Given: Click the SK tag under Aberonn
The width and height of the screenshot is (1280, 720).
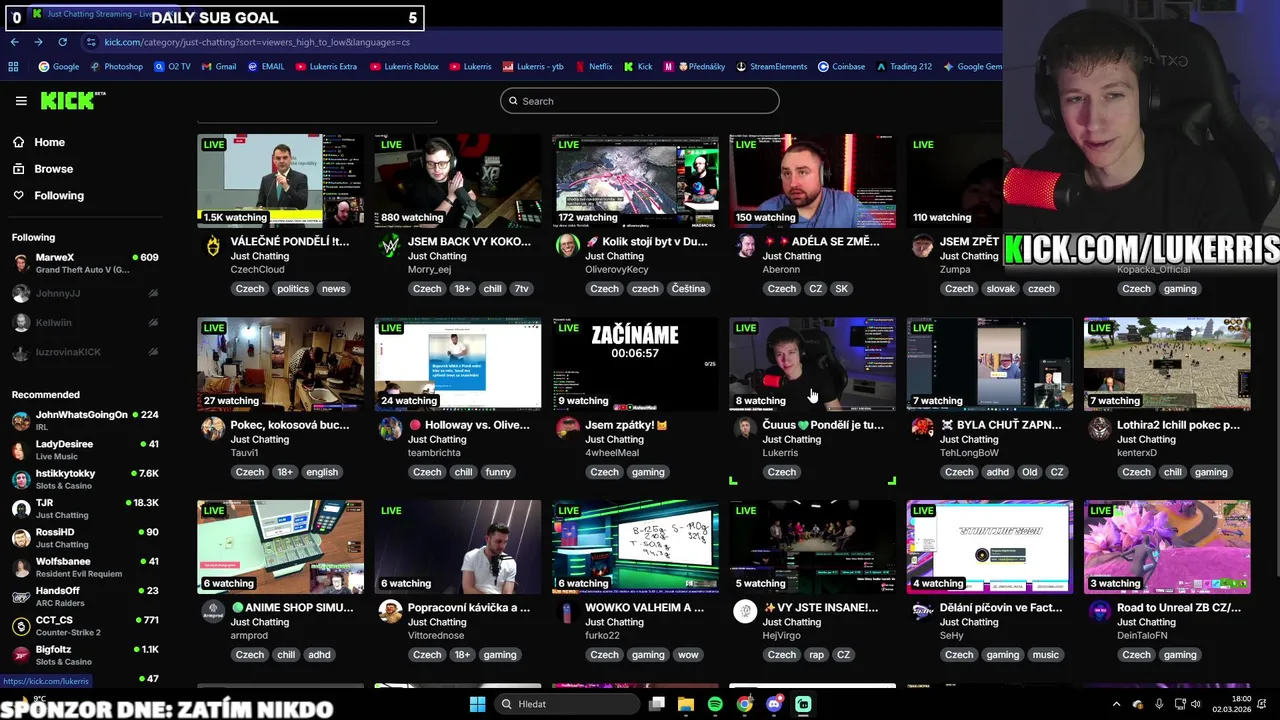Looking at the screenshot, I should 841,289.
